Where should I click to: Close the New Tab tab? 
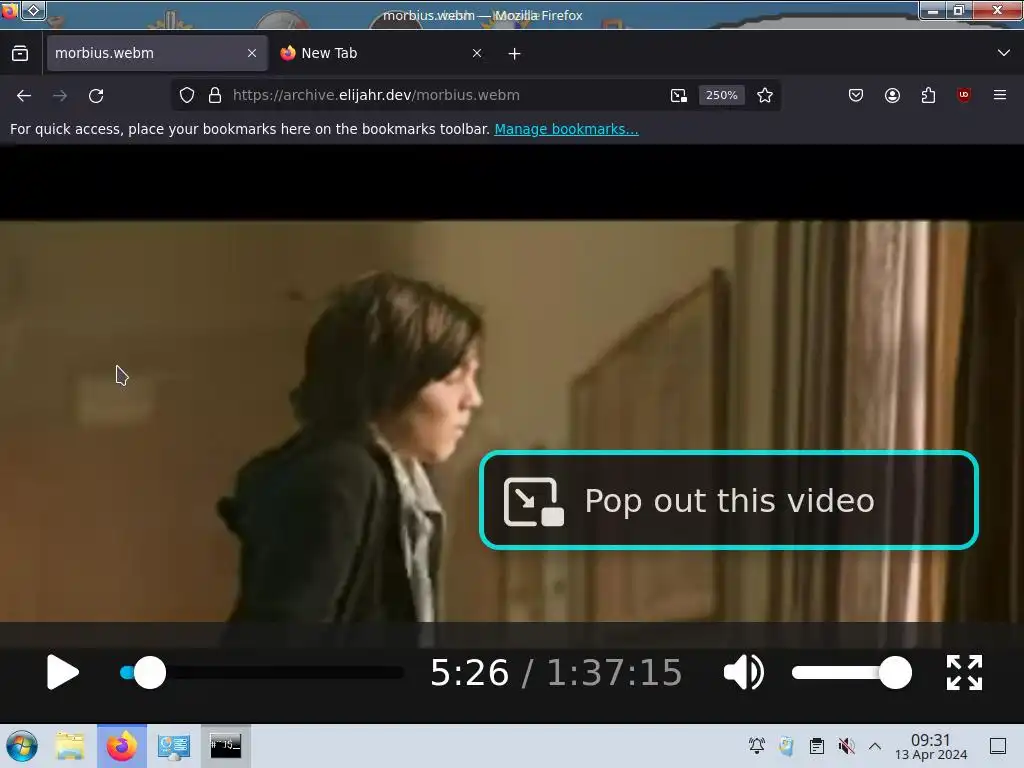coord(477,53)
